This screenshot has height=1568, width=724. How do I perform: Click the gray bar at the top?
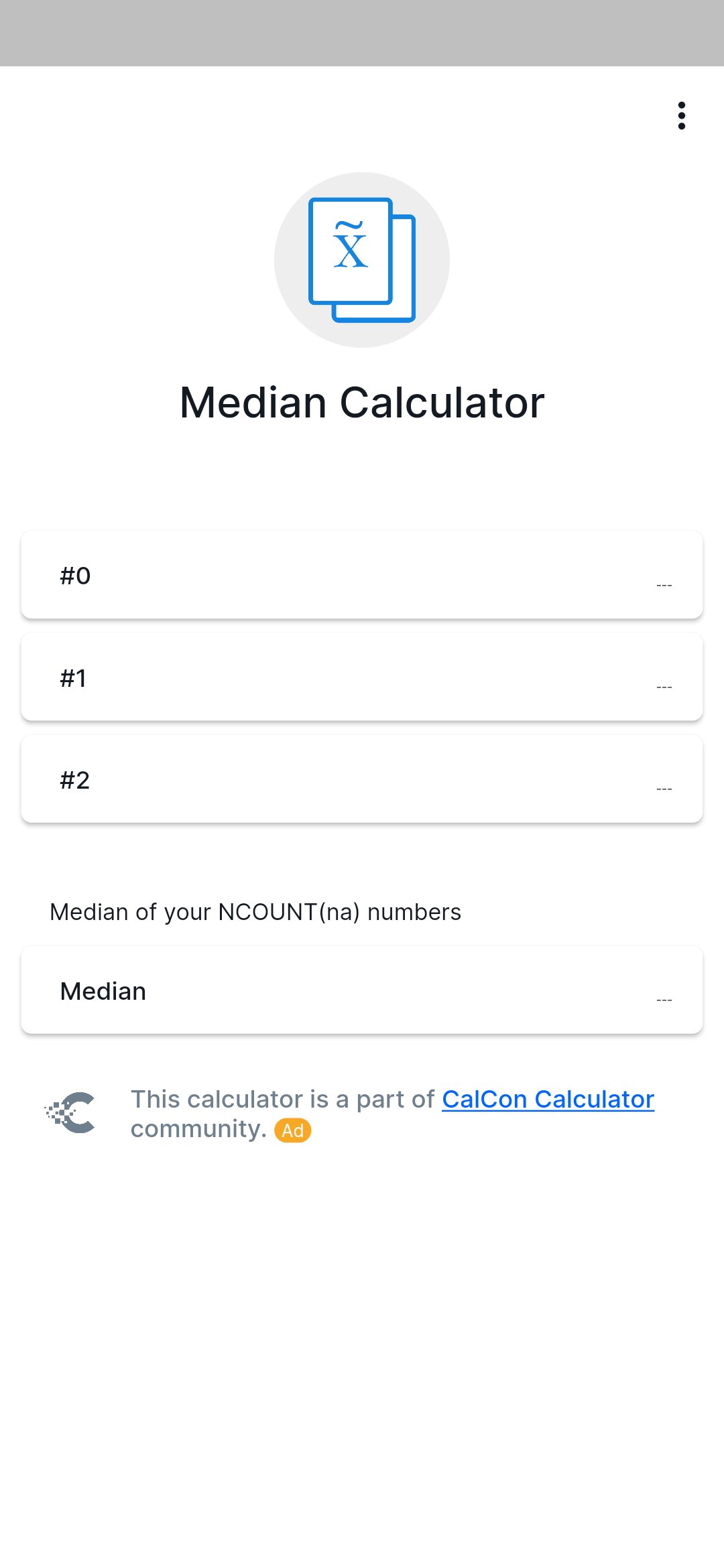(x=362, y=33)
